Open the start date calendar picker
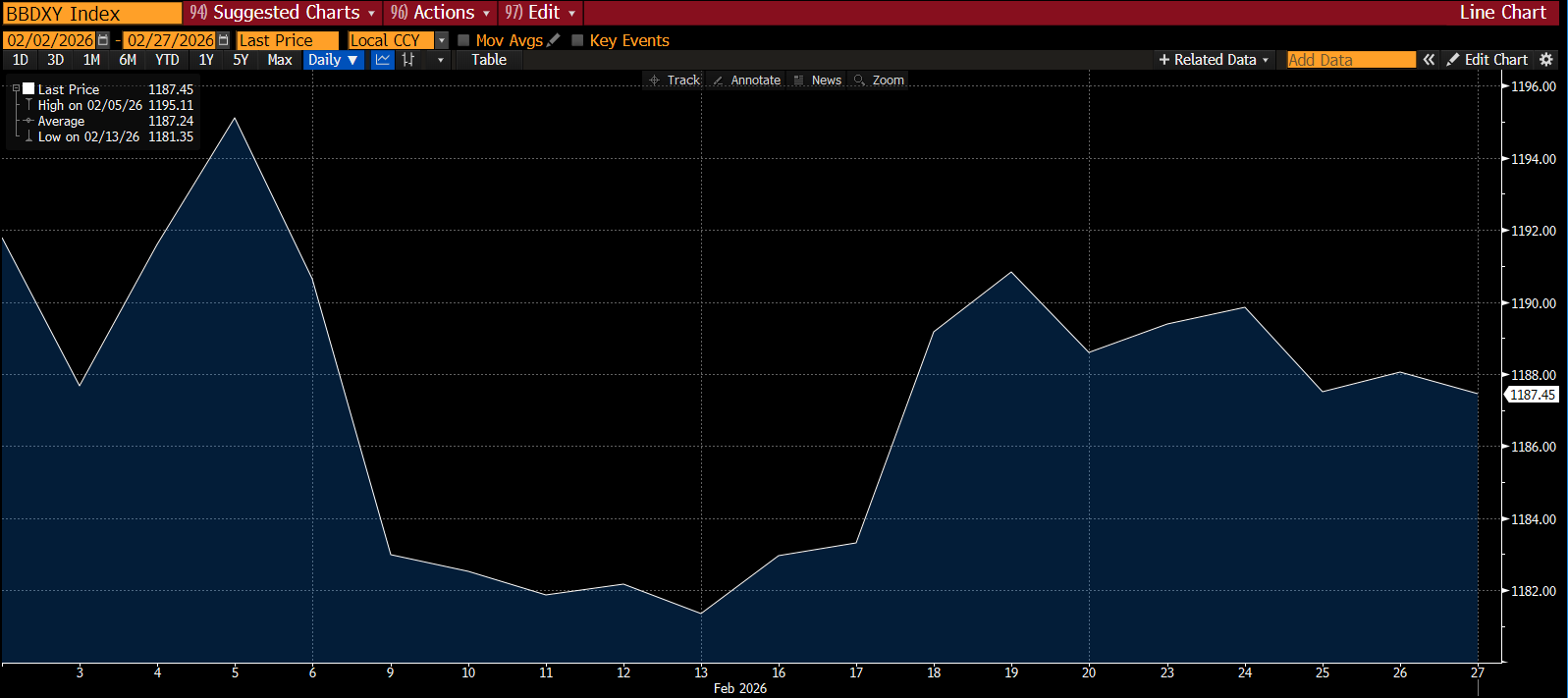The image size is (1568, 698). (103, 40)
